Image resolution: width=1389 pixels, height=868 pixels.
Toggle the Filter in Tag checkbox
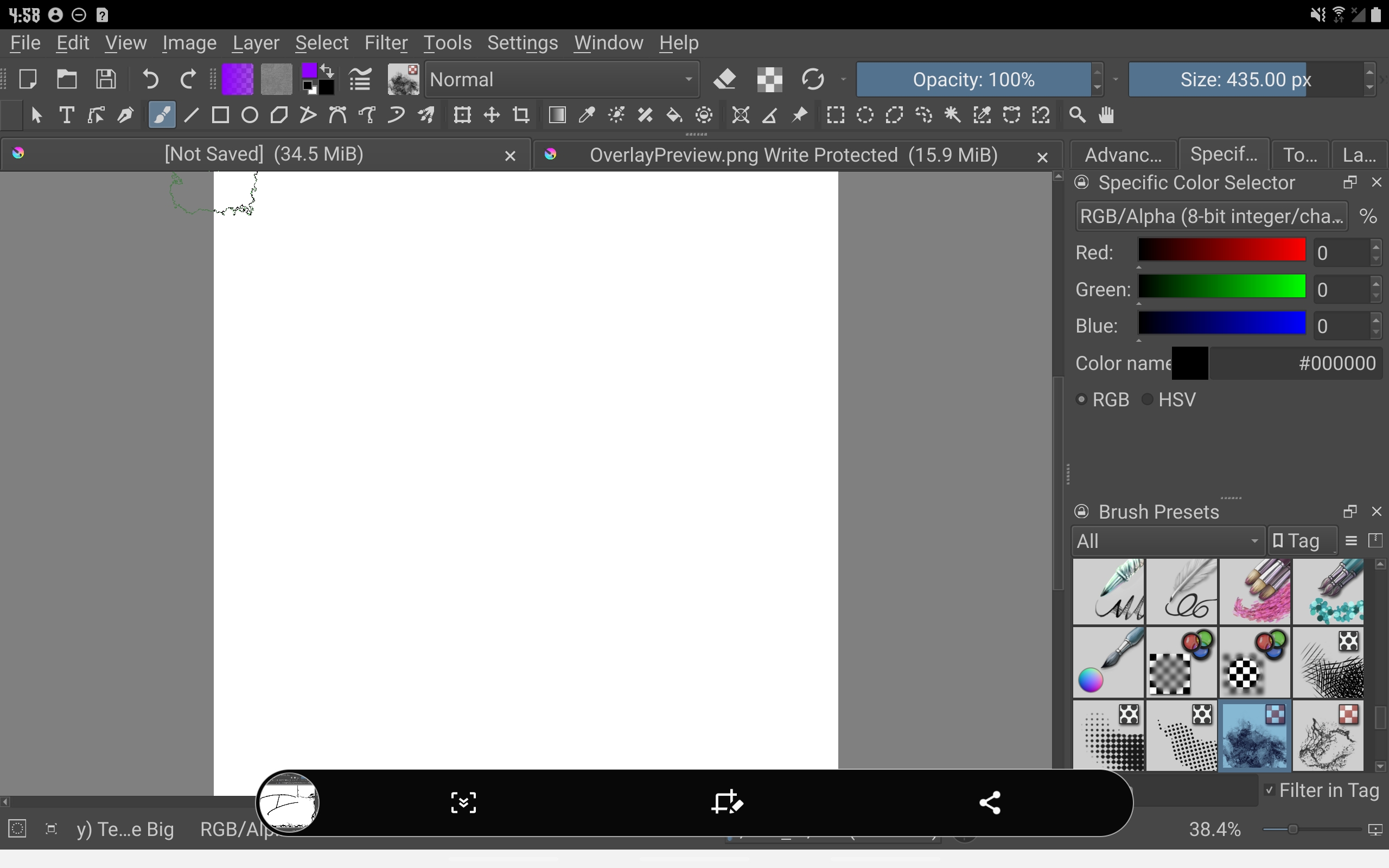tap(1269, 790)
